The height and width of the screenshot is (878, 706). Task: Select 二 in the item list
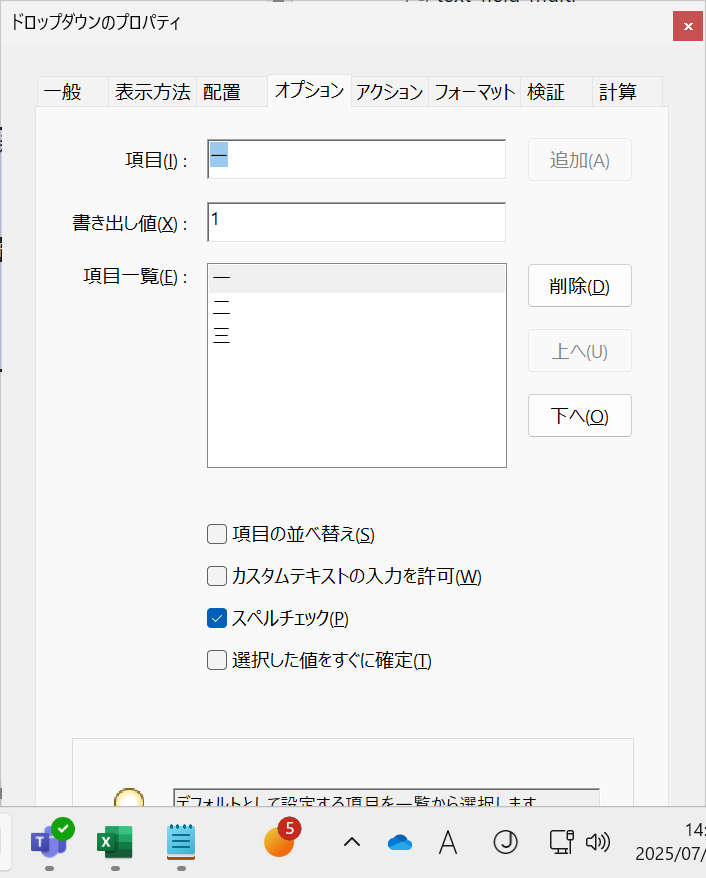[357, 307]
